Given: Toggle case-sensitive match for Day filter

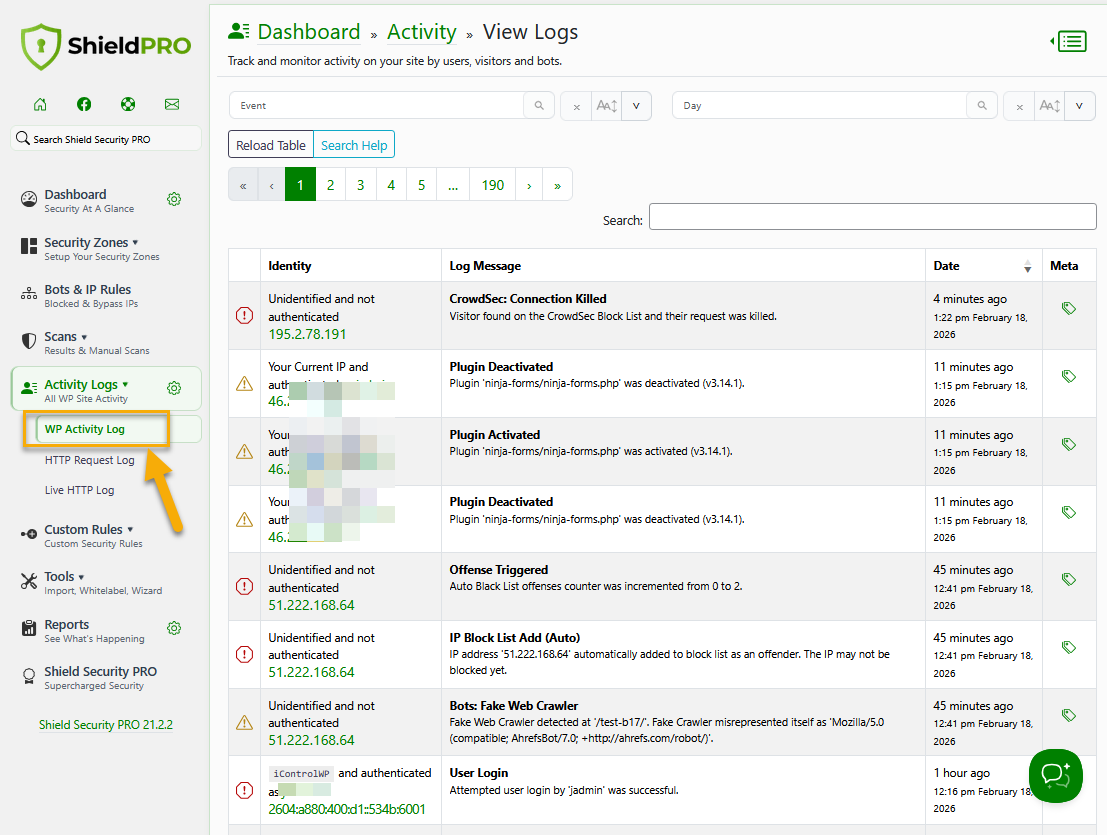Looking at the screenshot, I should tap(1049, 106).
